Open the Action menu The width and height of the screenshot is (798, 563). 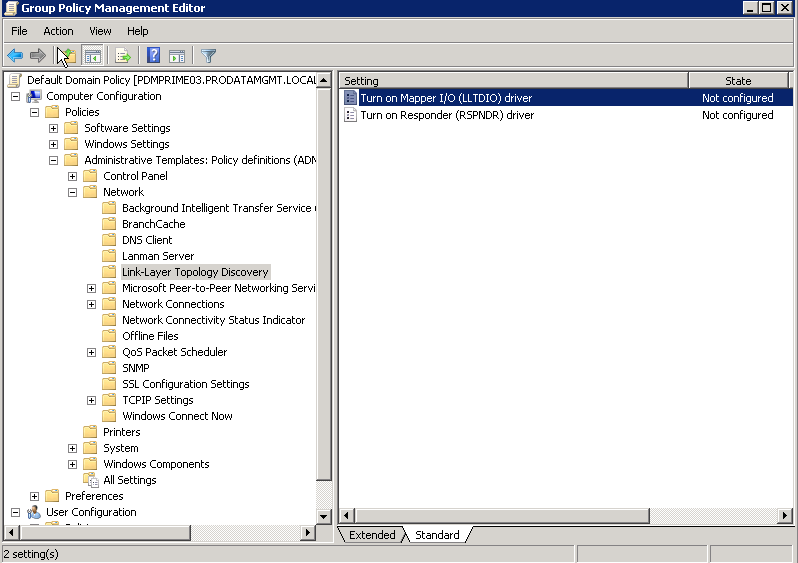click(x=58, y=31)
